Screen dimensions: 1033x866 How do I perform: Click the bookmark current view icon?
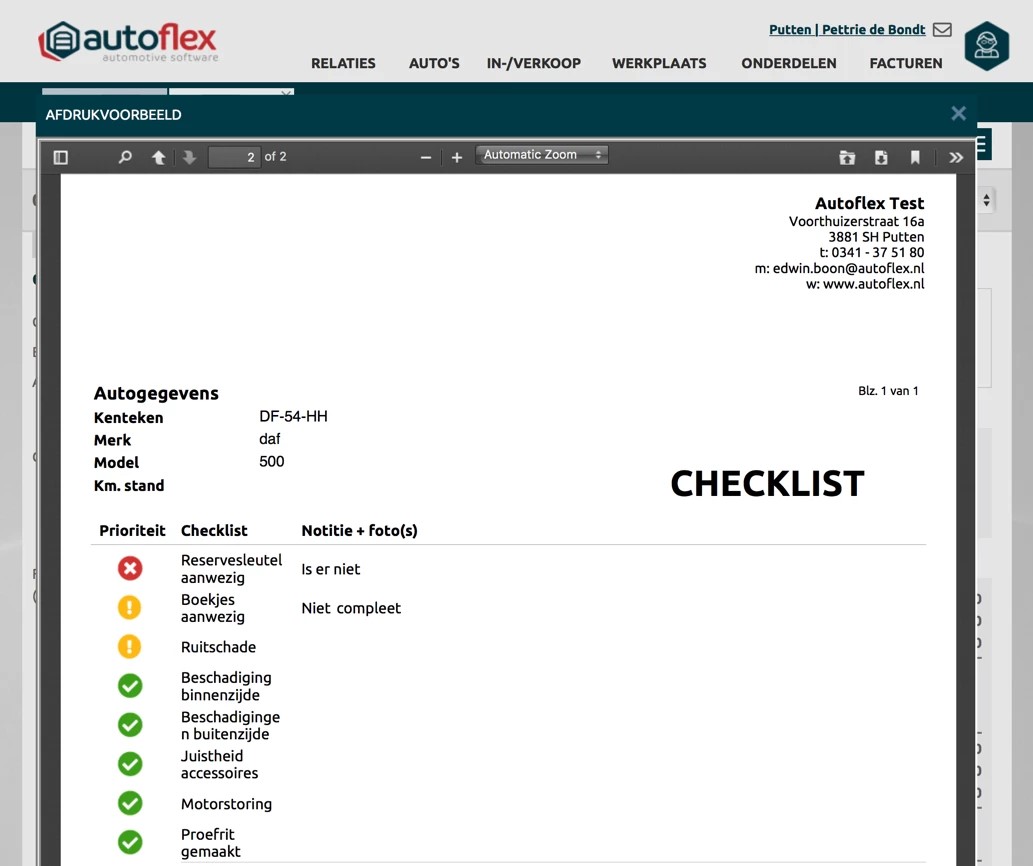[915, 157]
